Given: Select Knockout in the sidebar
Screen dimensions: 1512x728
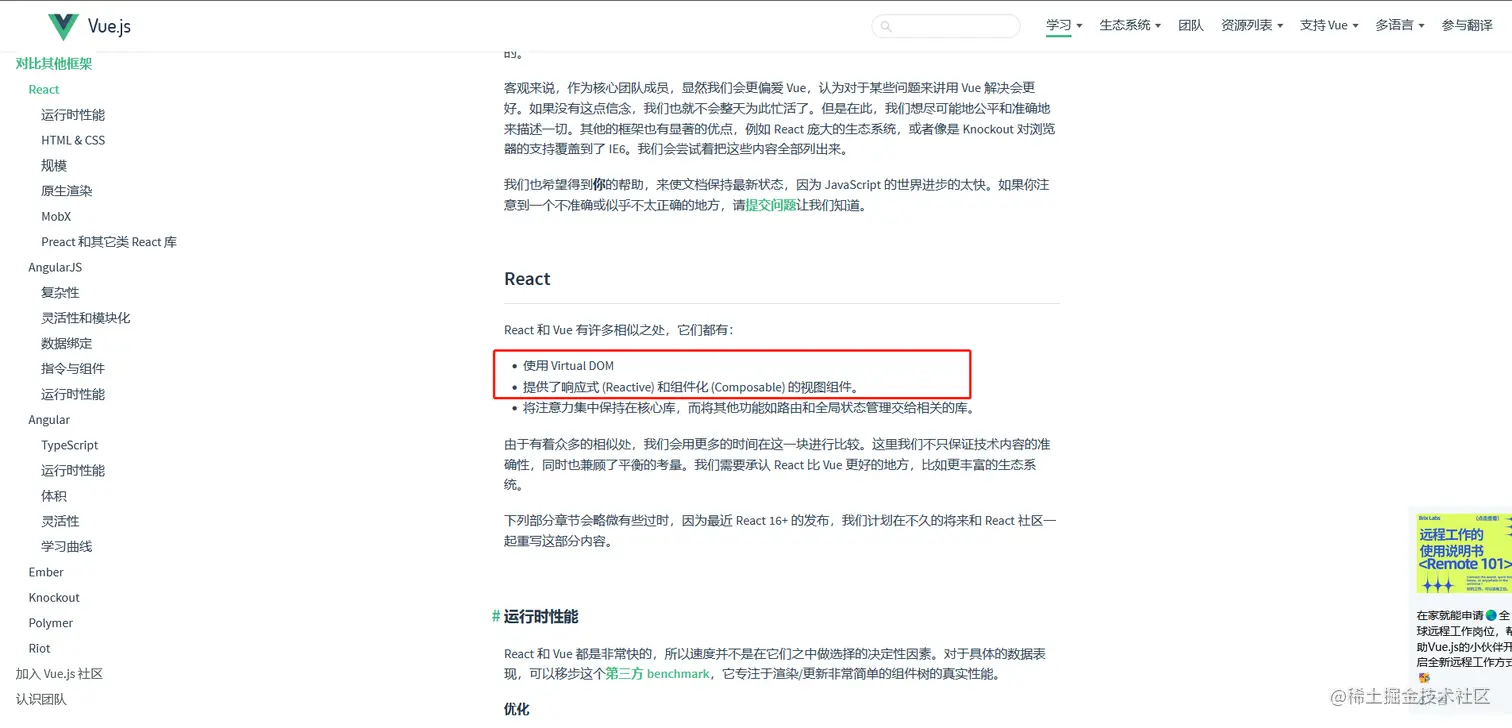Looking at the screenshot, I should click(x=54, y=598).
